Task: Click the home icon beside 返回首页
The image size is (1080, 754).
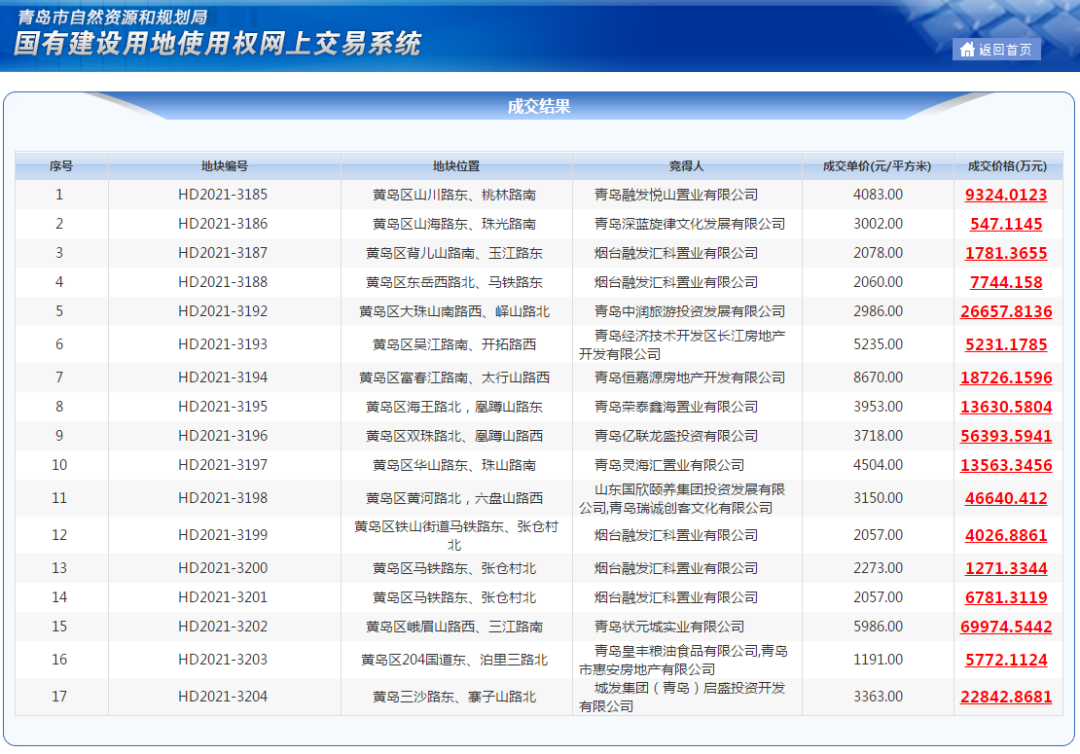Action: coord(968,50)
